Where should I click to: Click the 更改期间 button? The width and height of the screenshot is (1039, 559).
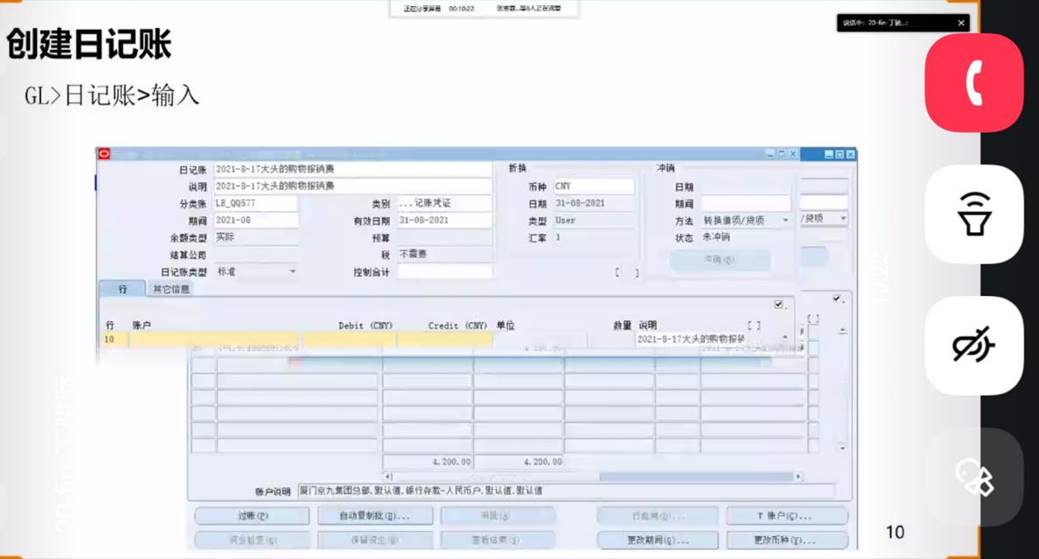(655, 540)
